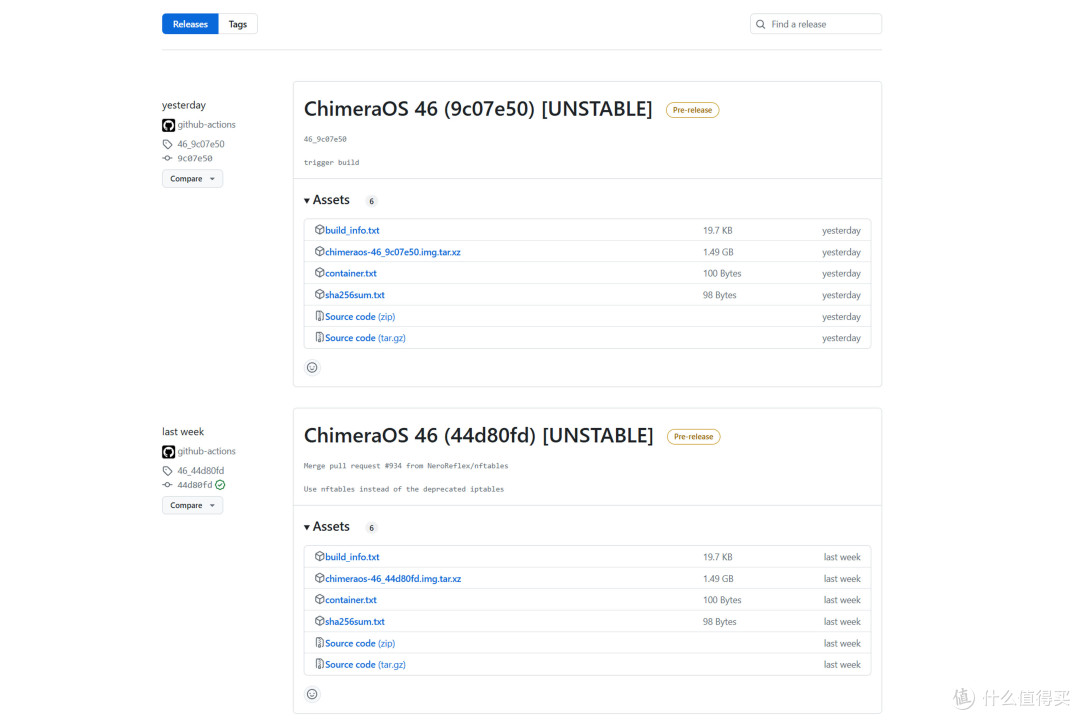The width and height of the screenshot is (1080, 720).
Task: Open the Compare dropdown for release 44d80fd
Action: [192, 505]
